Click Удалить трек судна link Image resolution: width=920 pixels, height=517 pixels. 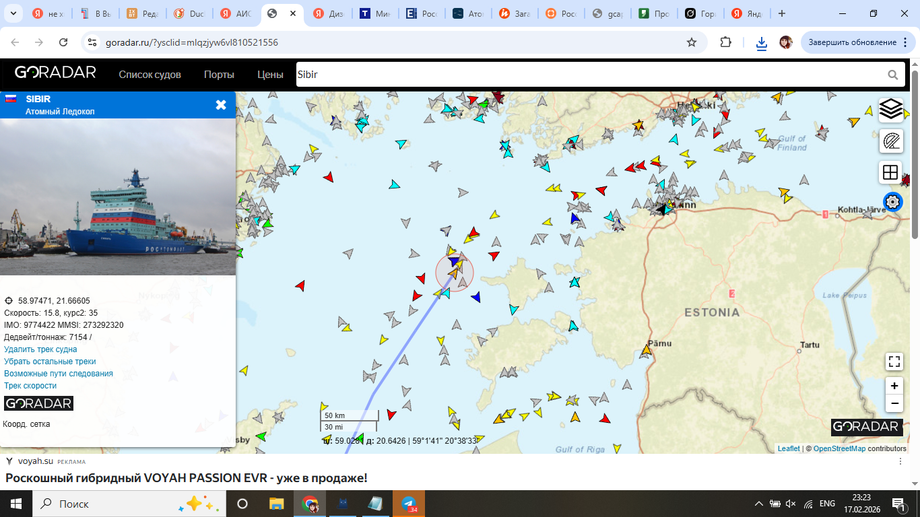pyautogui.click(x=40, y=349)
